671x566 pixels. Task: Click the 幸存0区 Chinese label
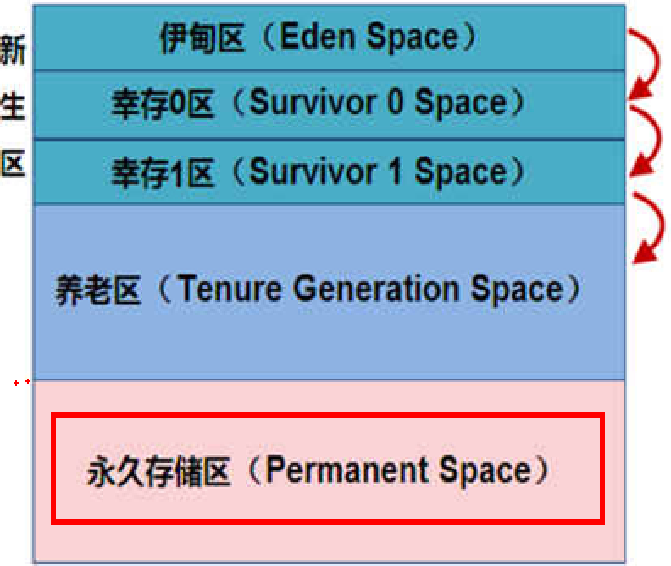(x=162, y=104)
